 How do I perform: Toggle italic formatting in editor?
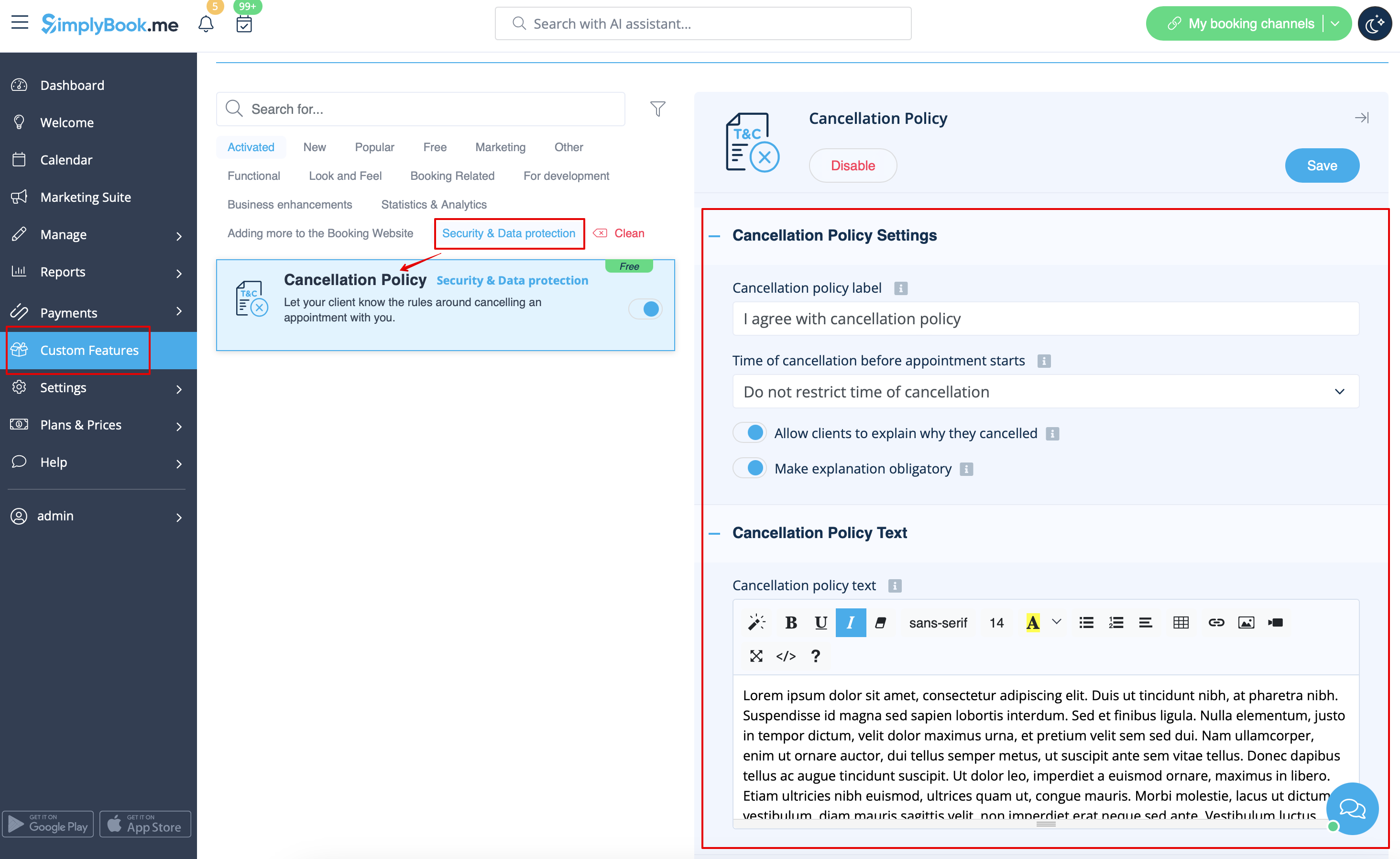click(x=851, y=623)
